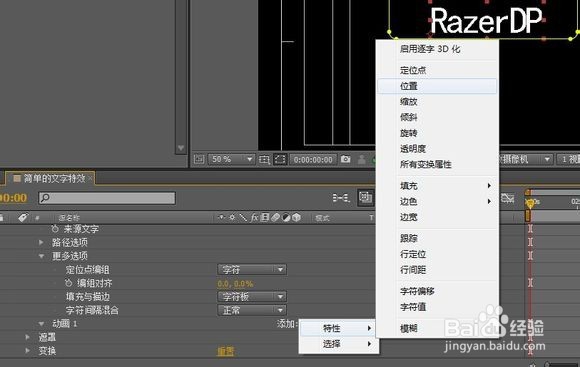The height and width of the screenshot is (367, 580).
Task: Open the 填充 submenu
Action: pyautogui.click(x=437, y=186)
